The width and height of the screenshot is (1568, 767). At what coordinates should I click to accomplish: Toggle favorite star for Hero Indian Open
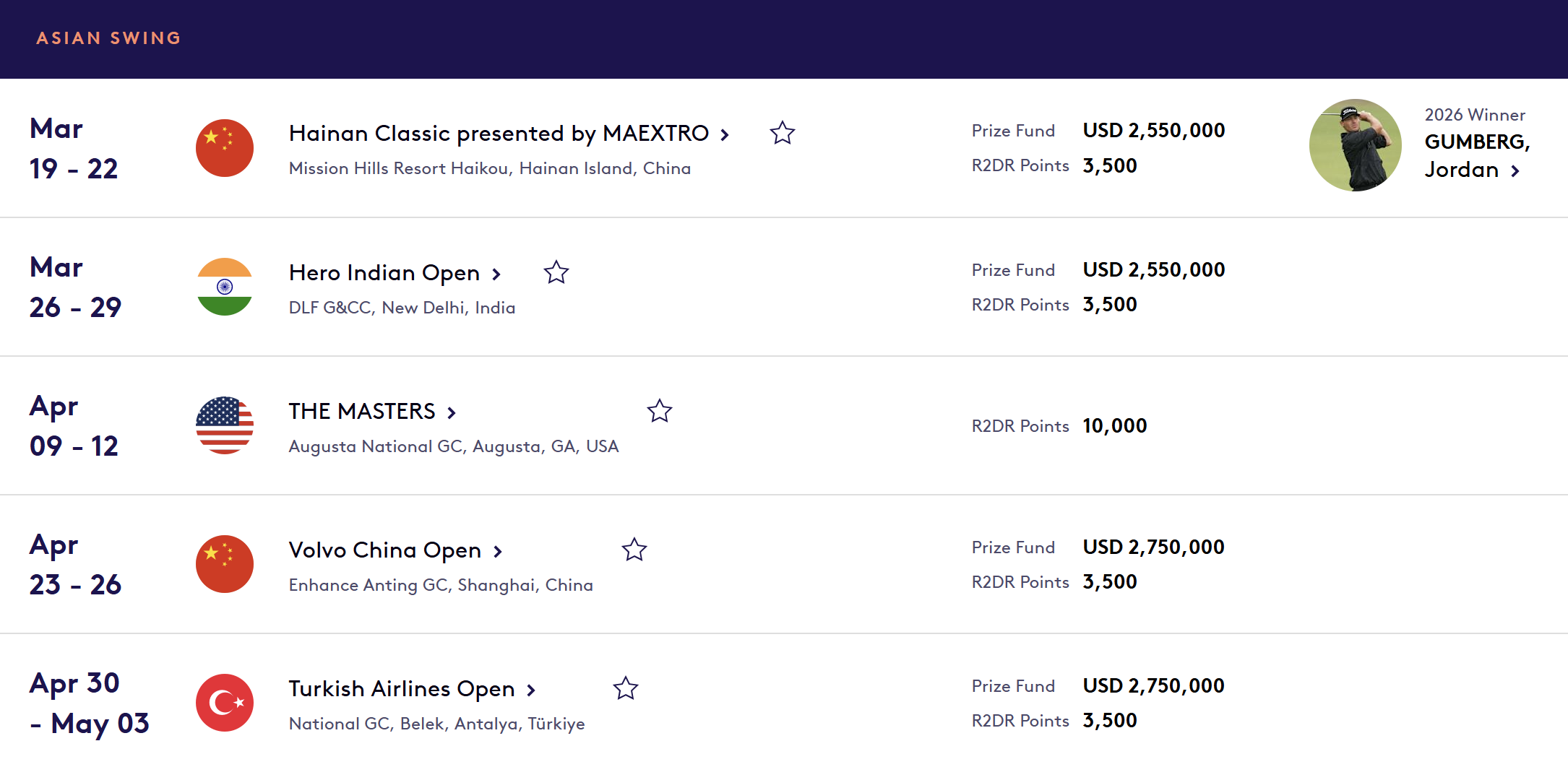(556, 272)
